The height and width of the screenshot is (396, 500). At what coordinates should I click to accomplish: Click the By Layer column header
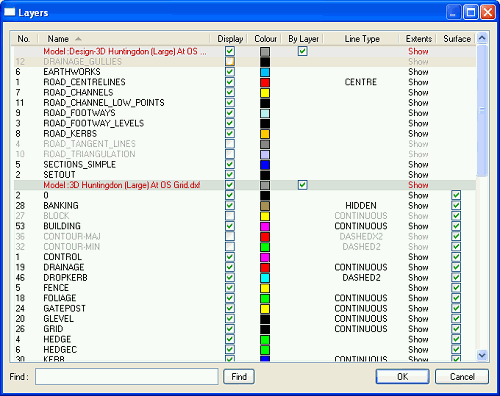point(303,39)
